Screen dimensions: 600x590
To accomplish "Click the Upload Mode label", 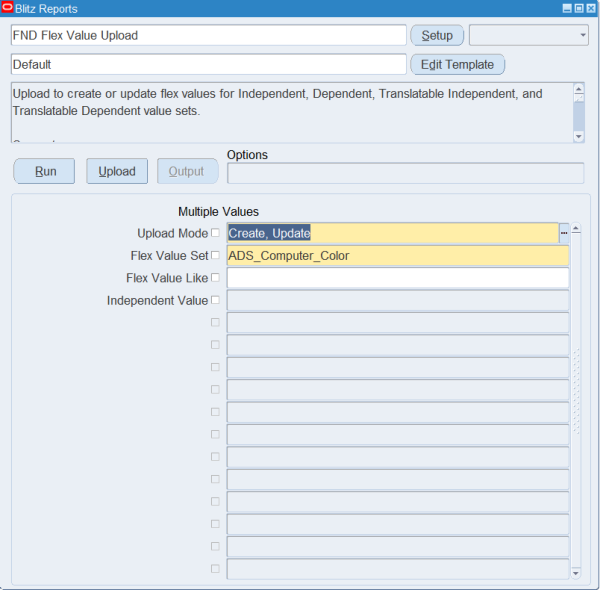I will click(173, 233).
